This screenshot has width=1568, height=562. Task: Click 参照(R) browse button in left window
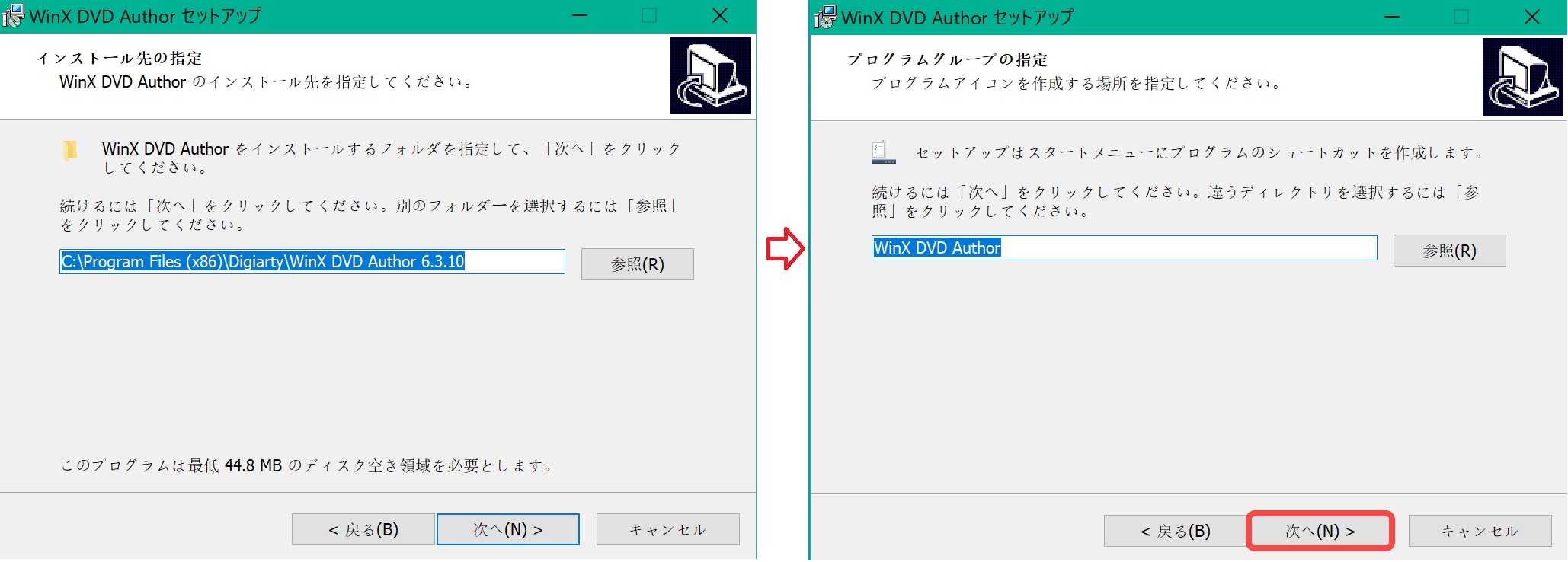(x=638, y=264)
